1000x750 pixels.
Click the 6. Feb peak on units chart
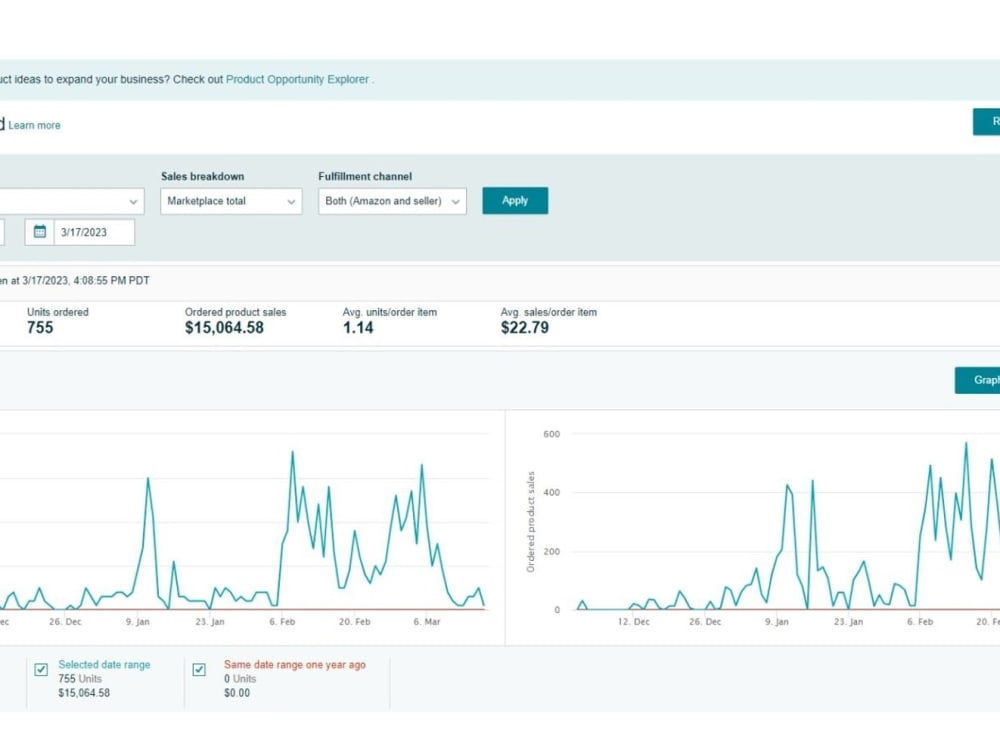[x=293, y=452]
